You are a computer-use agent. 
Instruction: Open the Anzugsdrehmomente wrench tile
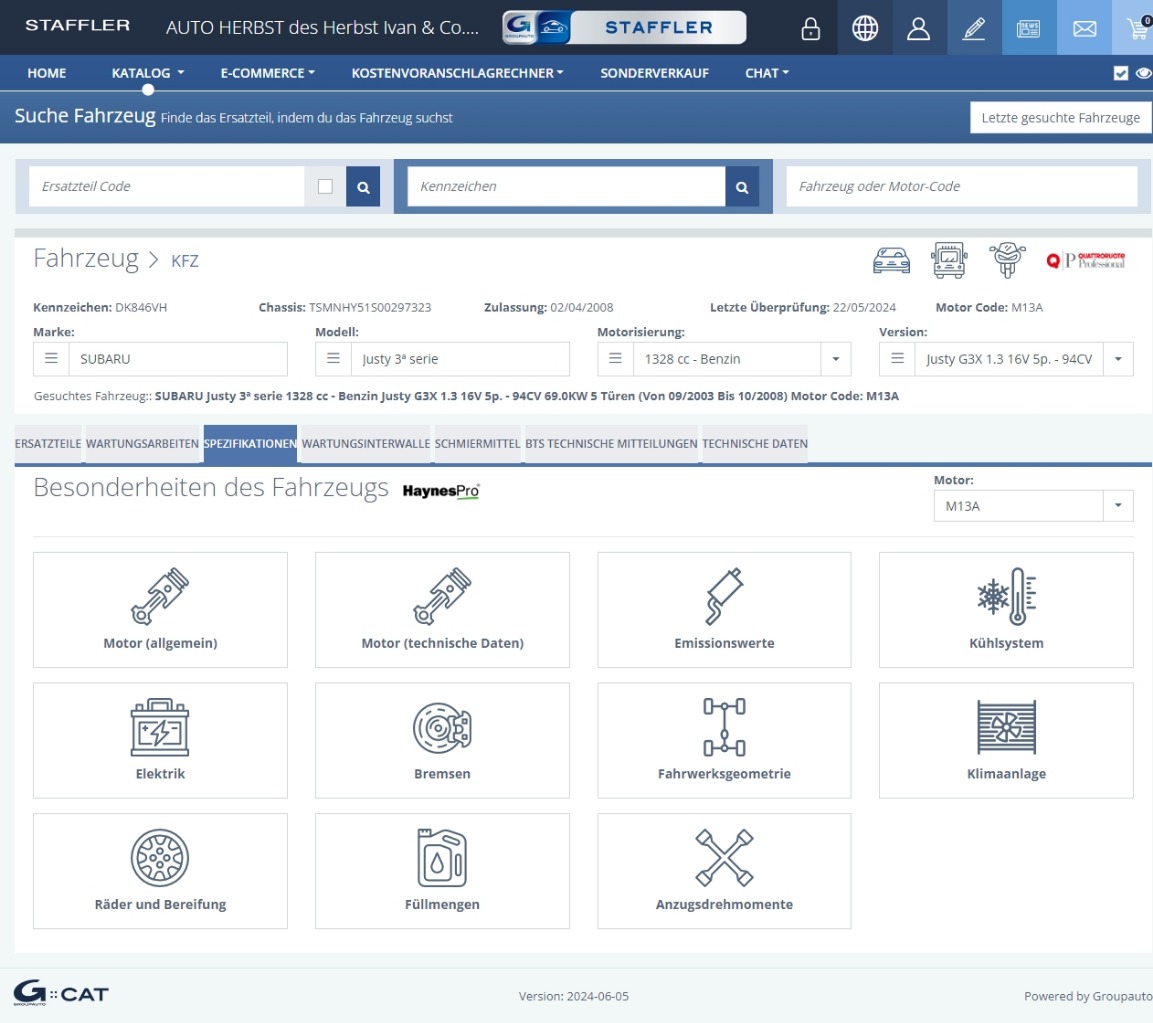pos(724,871)
